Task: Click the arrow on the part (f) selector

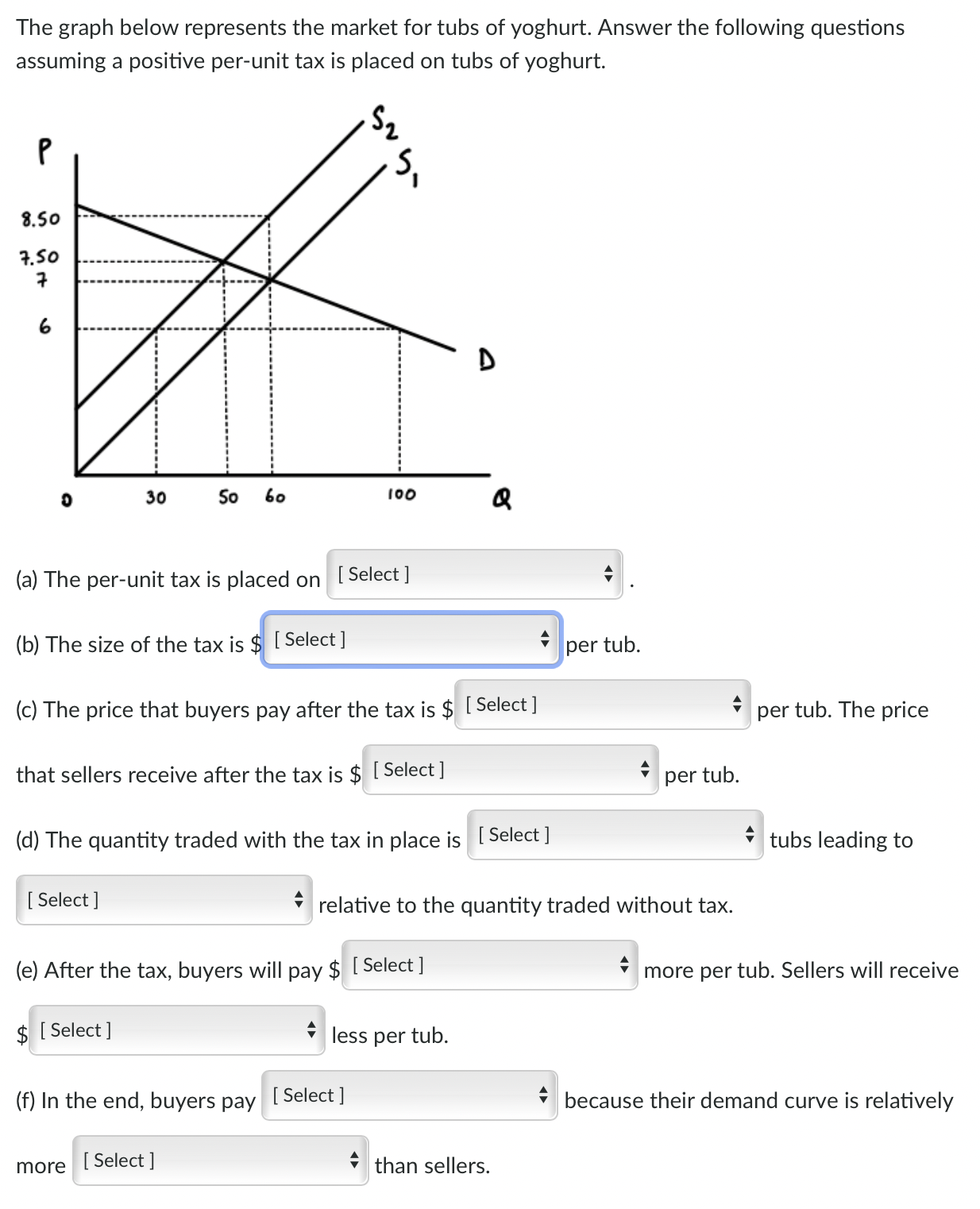Action: point(544,1097)
